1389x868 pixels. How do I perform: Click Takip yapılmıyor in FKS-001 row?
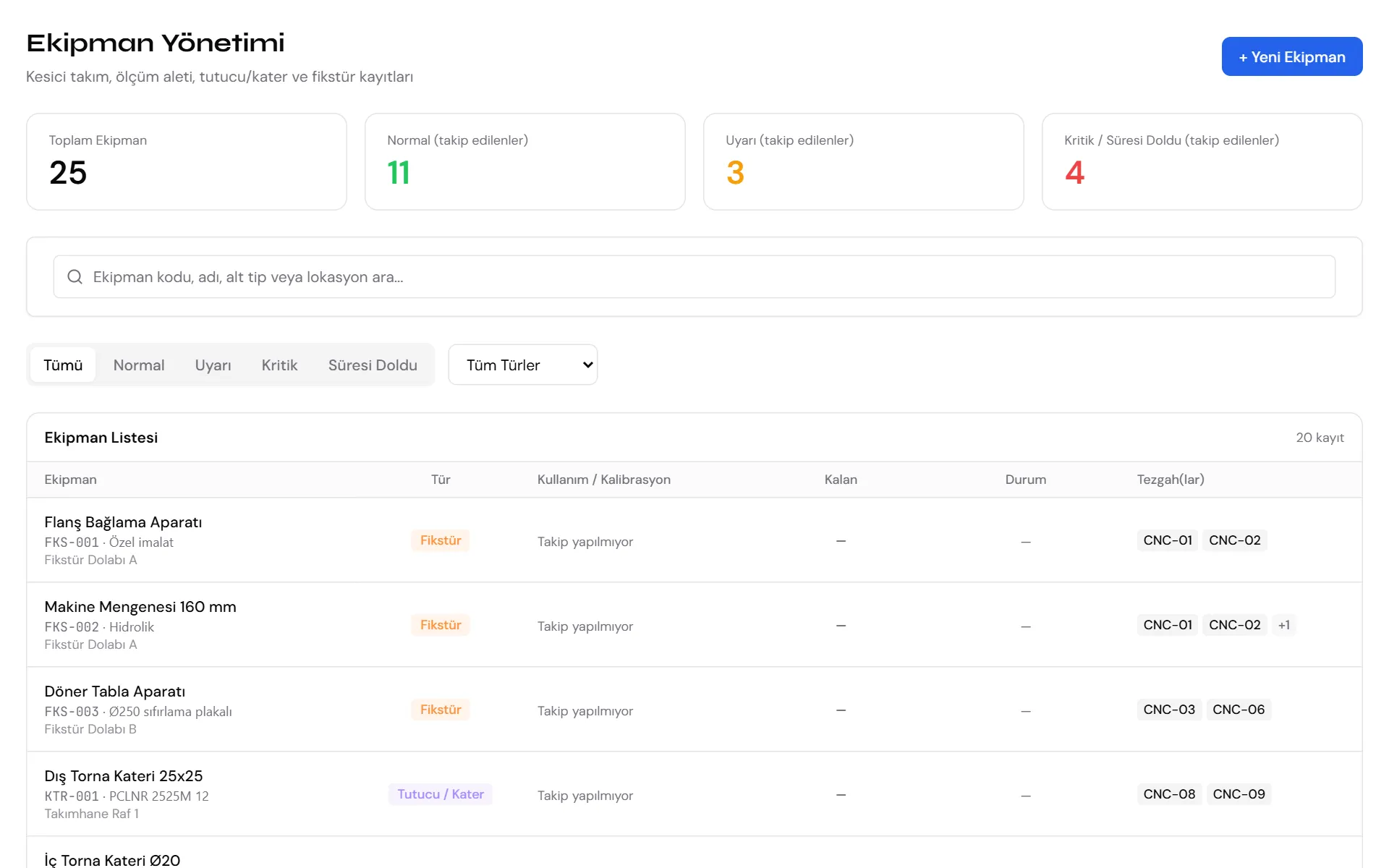point(585,542)
